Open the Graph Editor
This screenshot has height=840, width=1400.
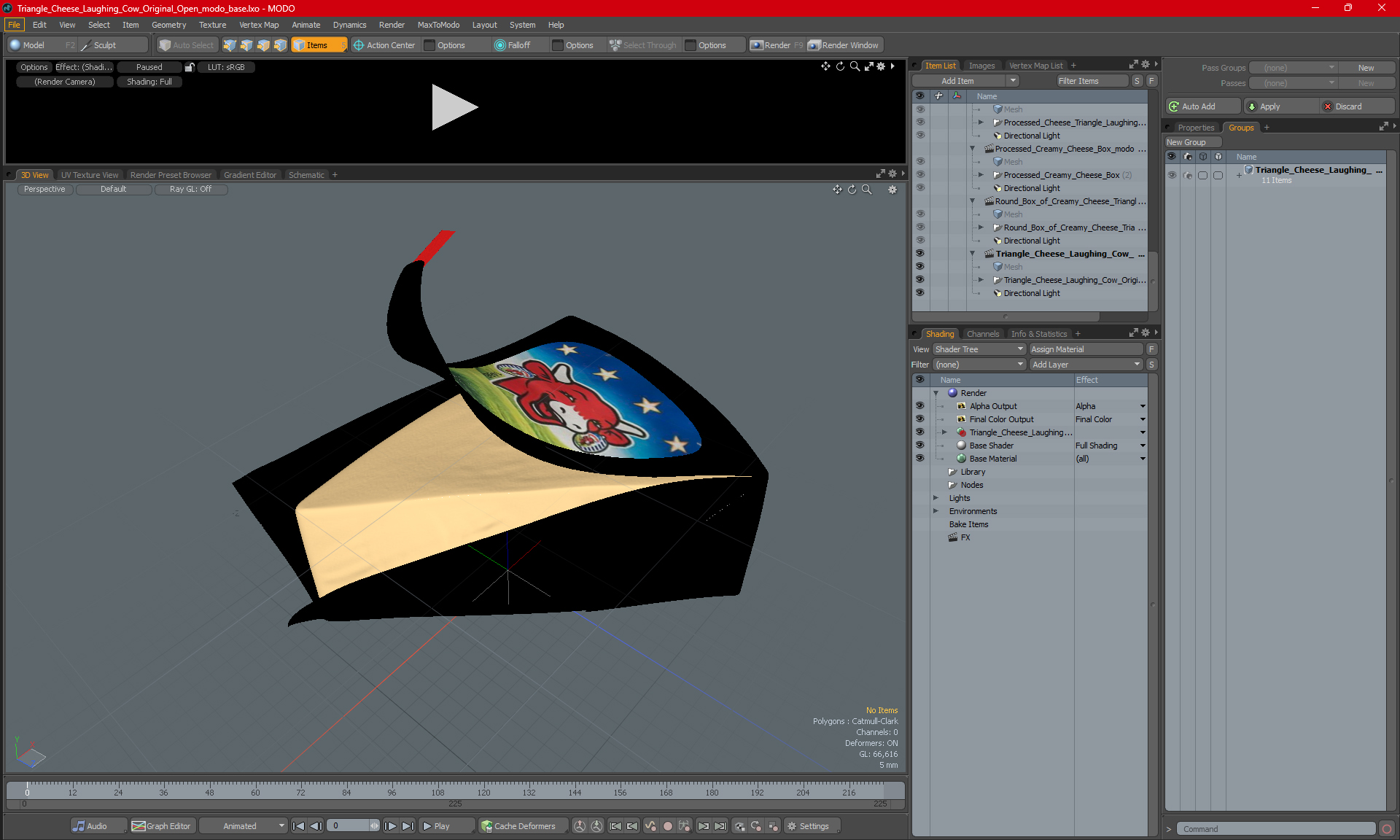162,826
